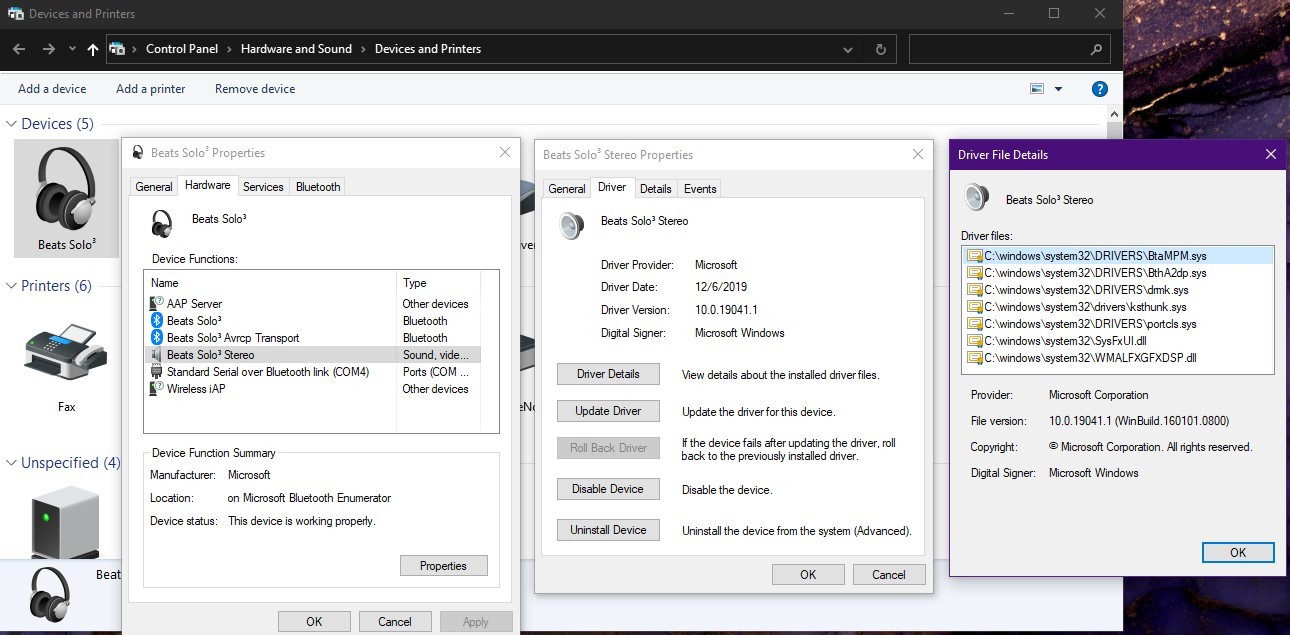Image resolution: width=1290 pixels, height=635 pixels.
Task: Select the ksthunk.sys driver file row
Action: pos(1118,307)
